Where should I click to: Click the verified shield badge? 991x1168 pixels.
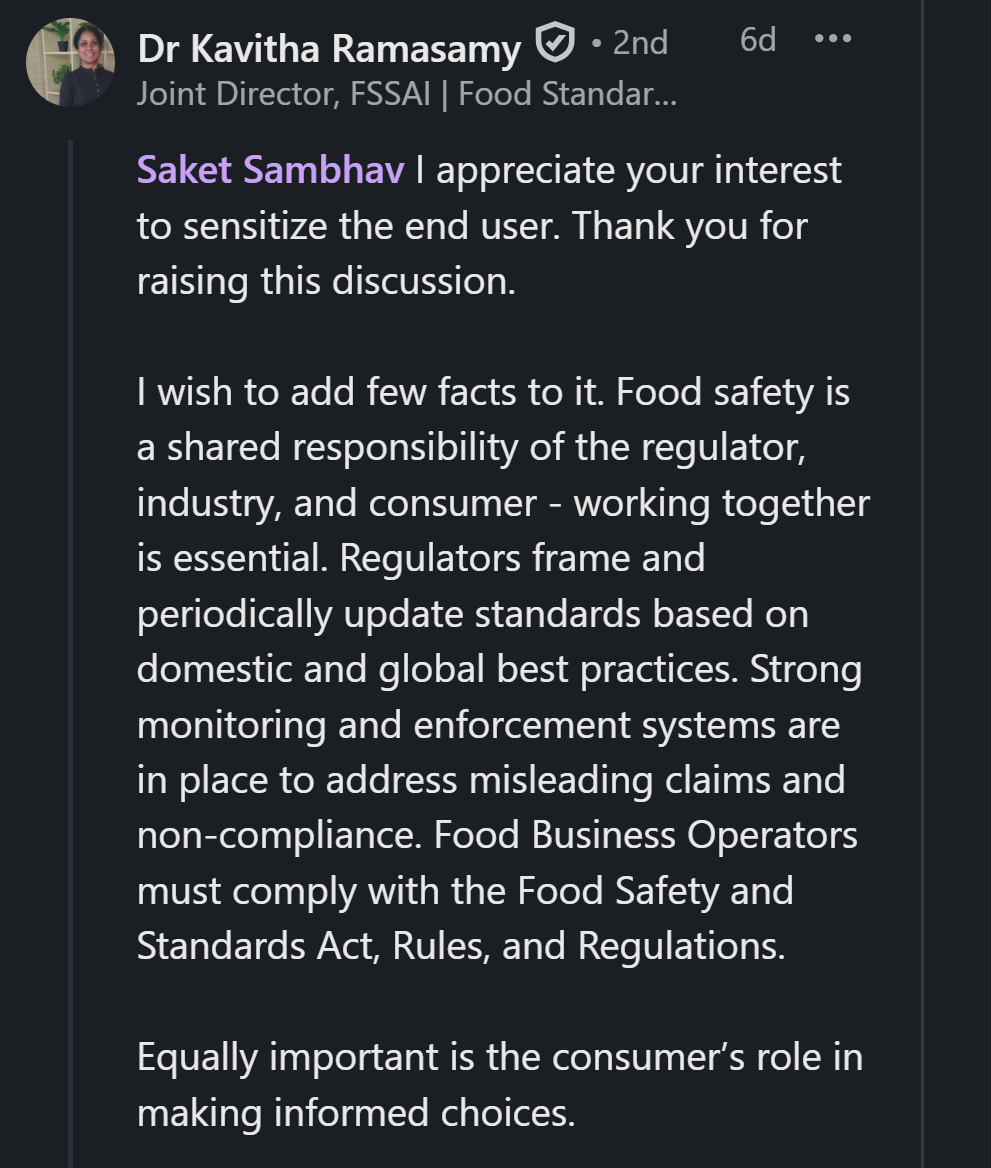(555, 44)
